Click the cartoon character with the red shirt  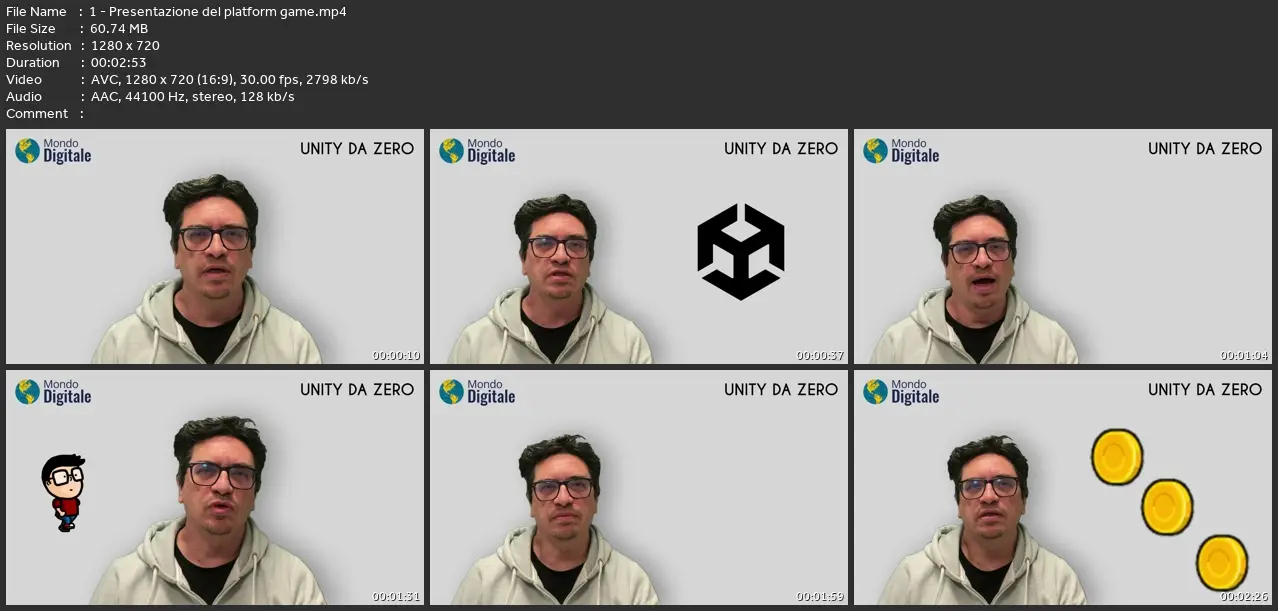coord(64,492)
